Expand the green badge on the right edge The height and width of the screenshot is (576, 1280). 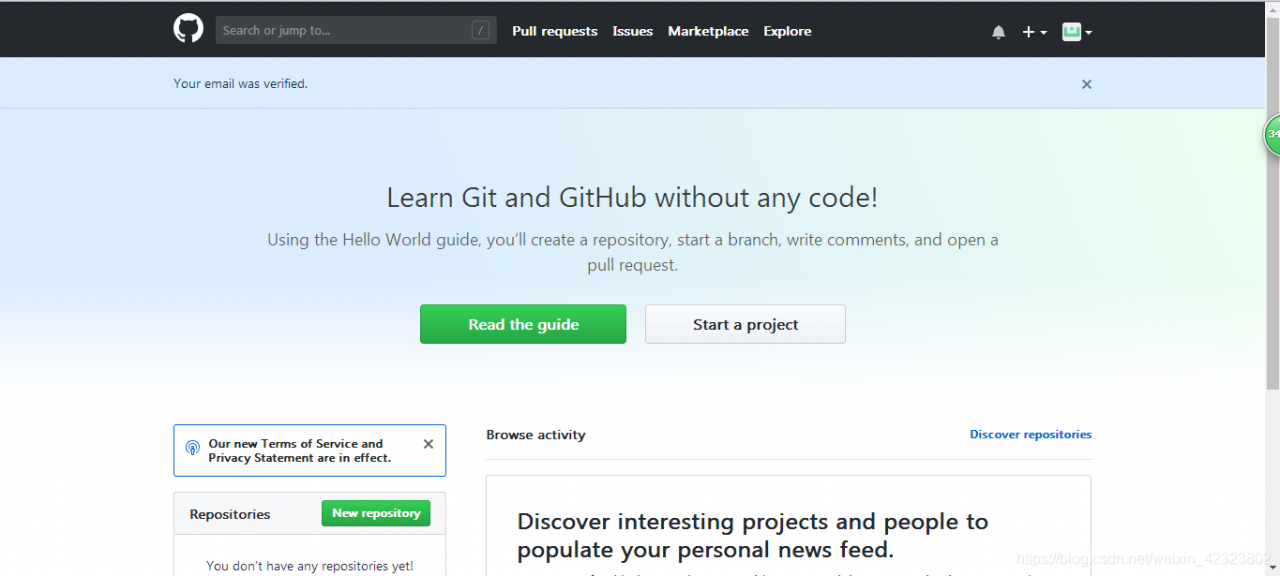[x=1270, y=133]
